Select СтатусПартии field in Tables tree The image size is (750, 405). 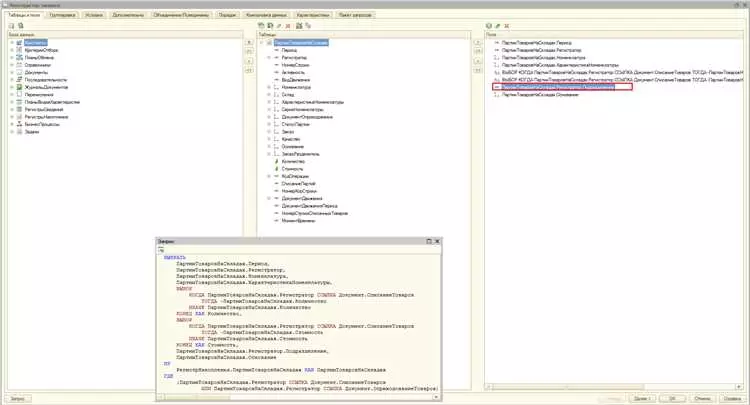tap(296, 124)
